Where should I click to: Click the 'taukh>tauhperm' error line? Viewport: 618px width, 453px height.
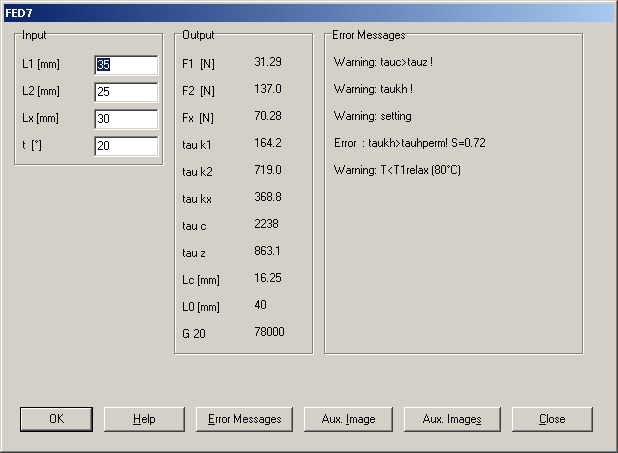[410, 143]
